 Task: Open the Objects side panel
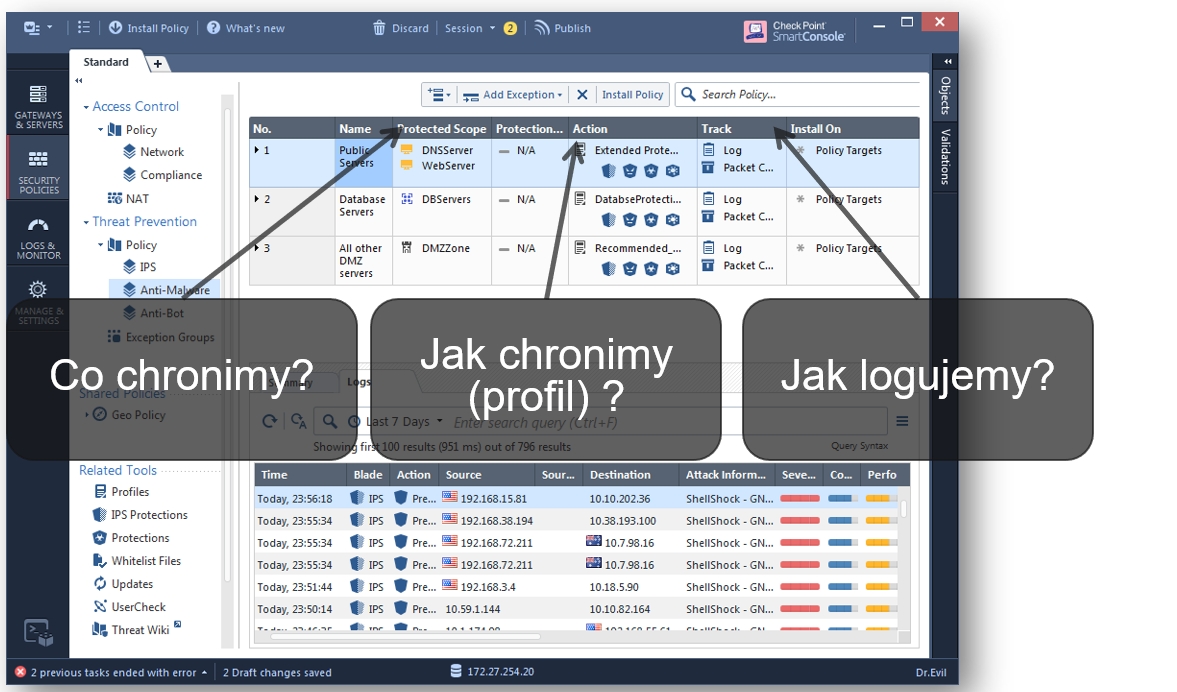[945, 95]
